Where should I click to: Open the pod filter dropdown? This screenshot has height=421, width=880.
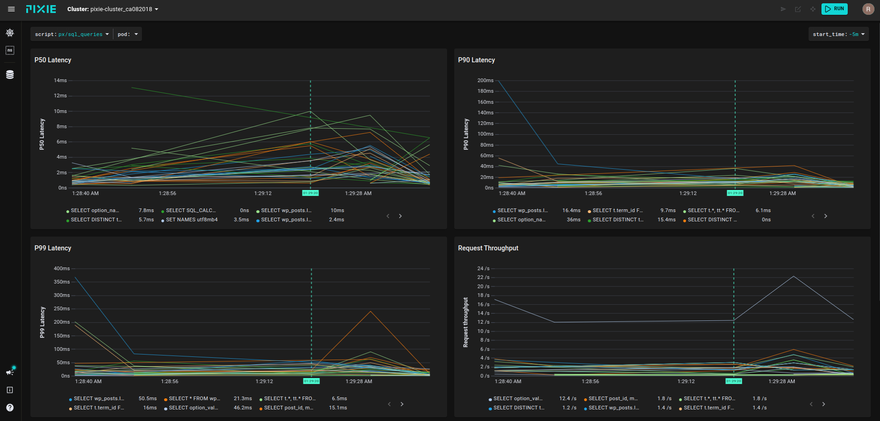(x=128, y=33)
